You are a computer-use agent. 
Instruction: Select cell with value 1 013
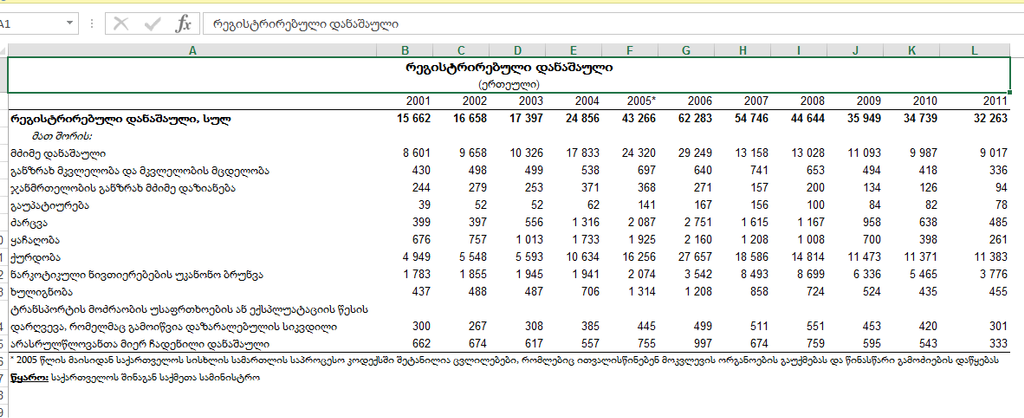pyautogui.click(x=528, y=240)
